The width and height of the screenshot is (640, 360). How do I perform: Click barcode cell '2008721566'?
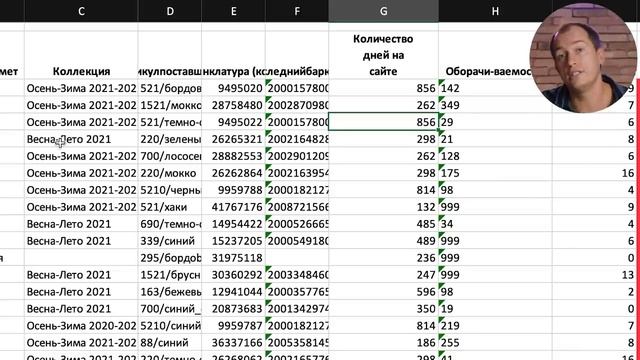297,207
